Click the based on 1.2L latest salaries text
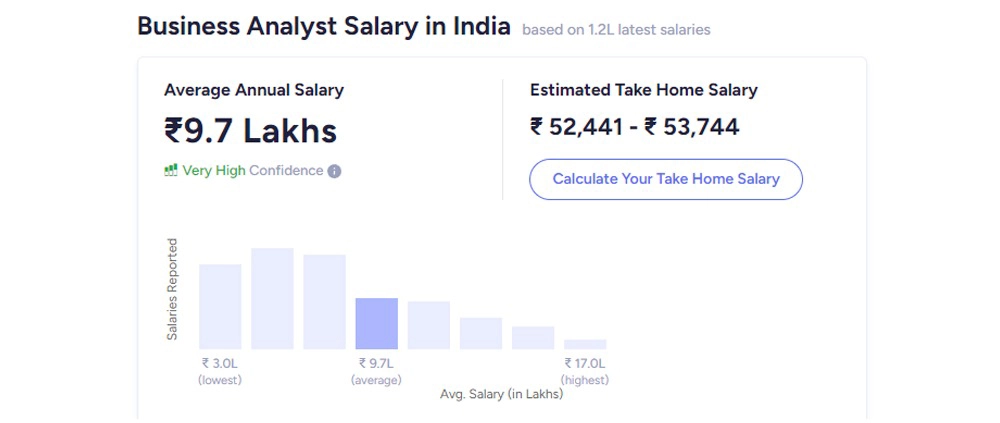This screenshot has height=423, width=1000. click(616, 30)
